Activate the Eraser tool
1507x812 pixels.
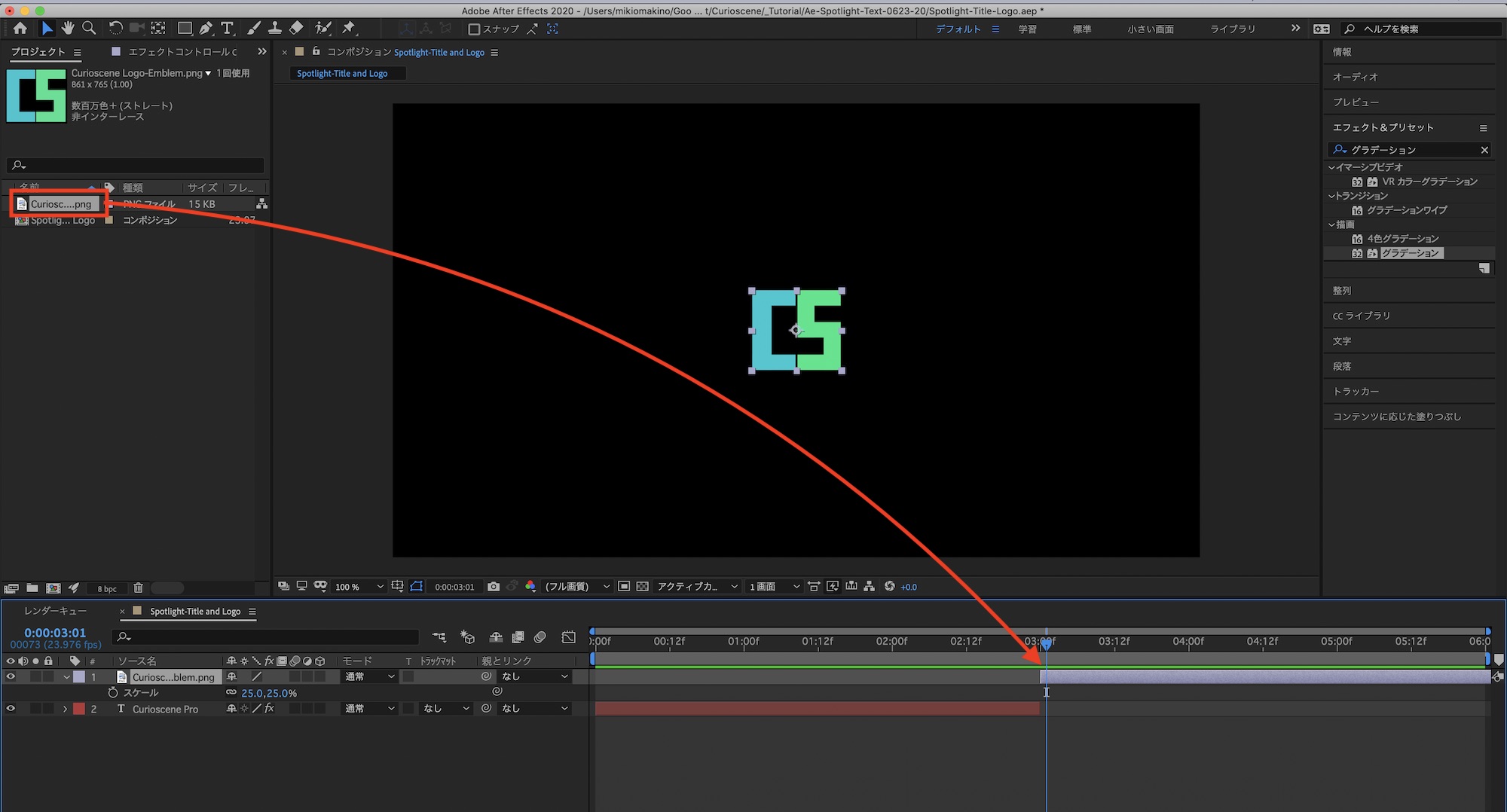click(296, 29)
